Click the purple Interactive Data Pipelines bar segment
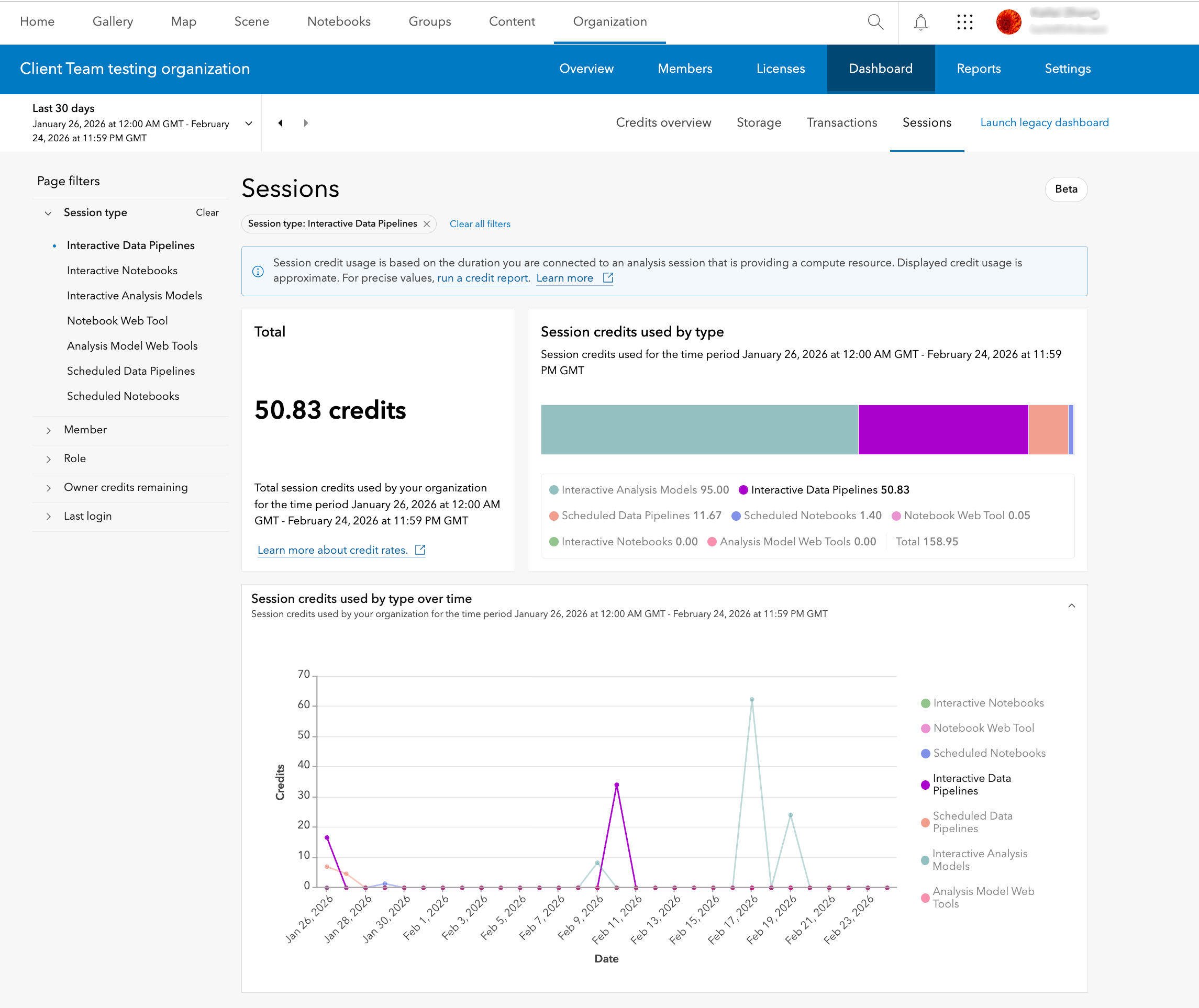This screenshot has width=1199, height=1008. coord(943,430)
